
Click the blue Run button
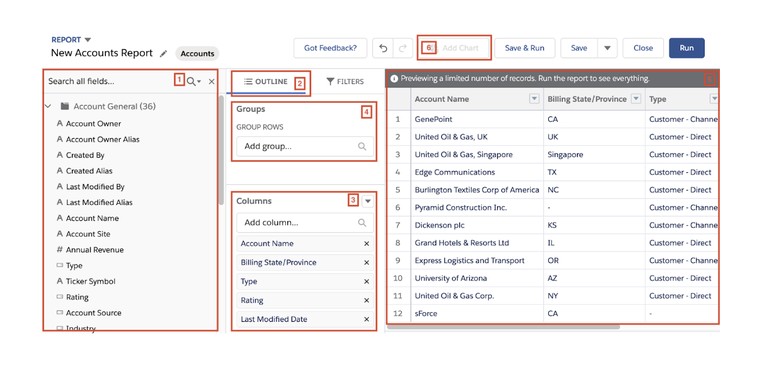tap(686, 48)
